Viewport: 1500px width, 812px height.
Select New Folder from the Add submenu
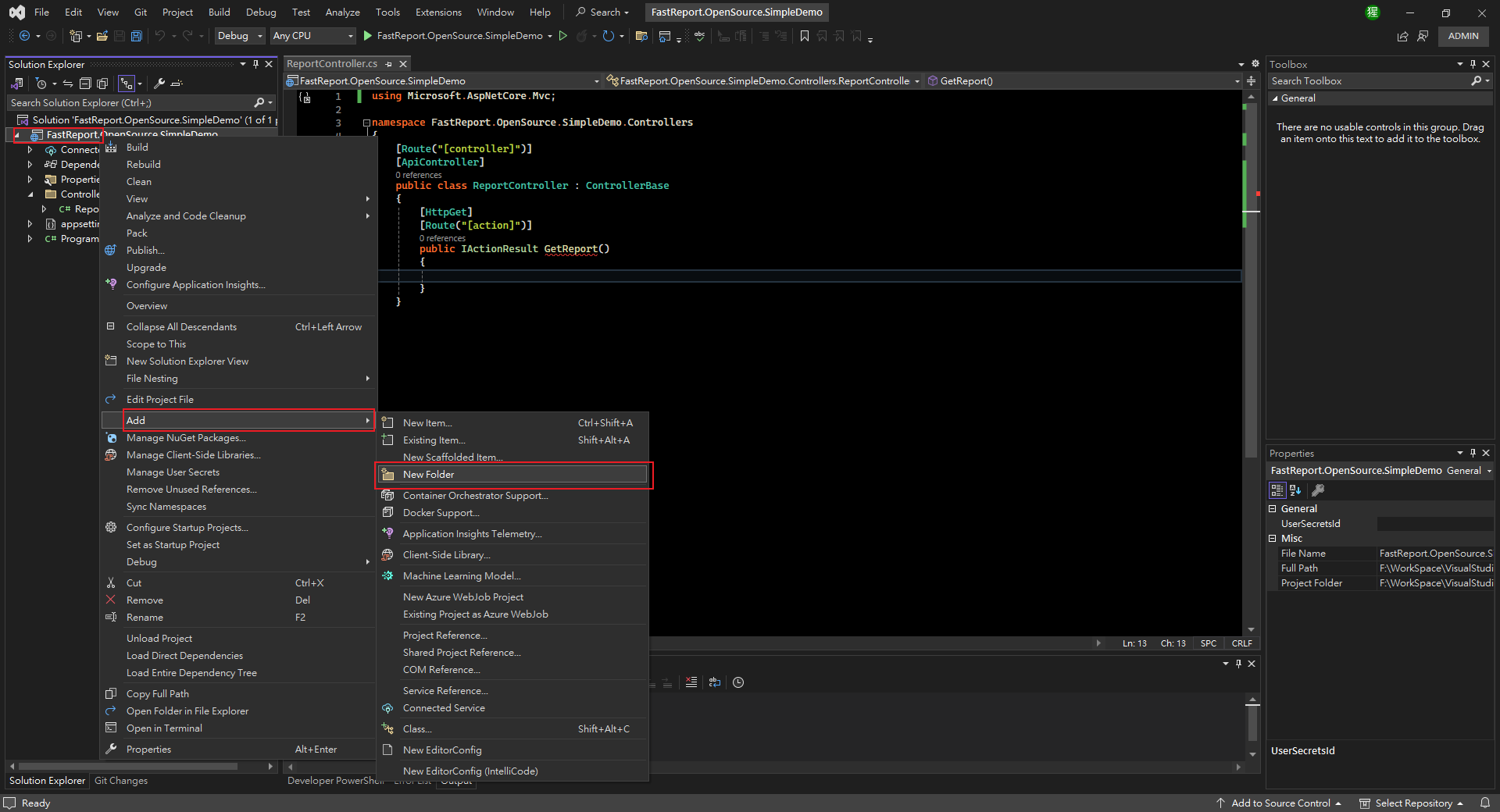428,475
